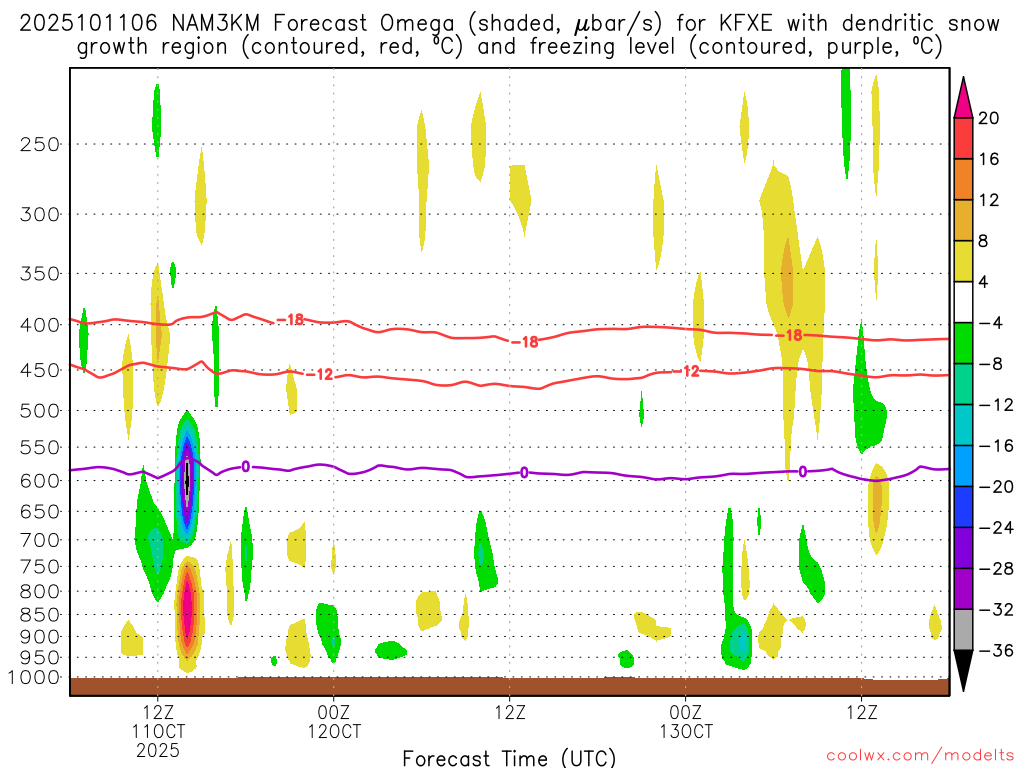This screenshot has width=1024, height=768.
Task: Click the '-16' colorbar scale value
Action: click(x=996, y=446)
